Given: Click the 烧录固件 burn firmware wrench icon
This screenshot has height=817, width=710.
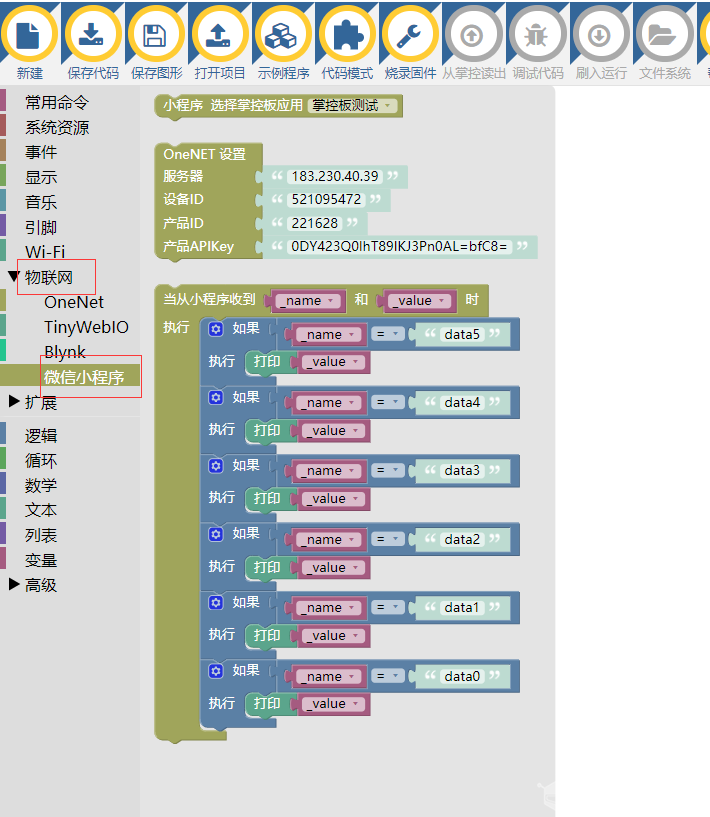Looking at the screenshot, I should point(410,35).
